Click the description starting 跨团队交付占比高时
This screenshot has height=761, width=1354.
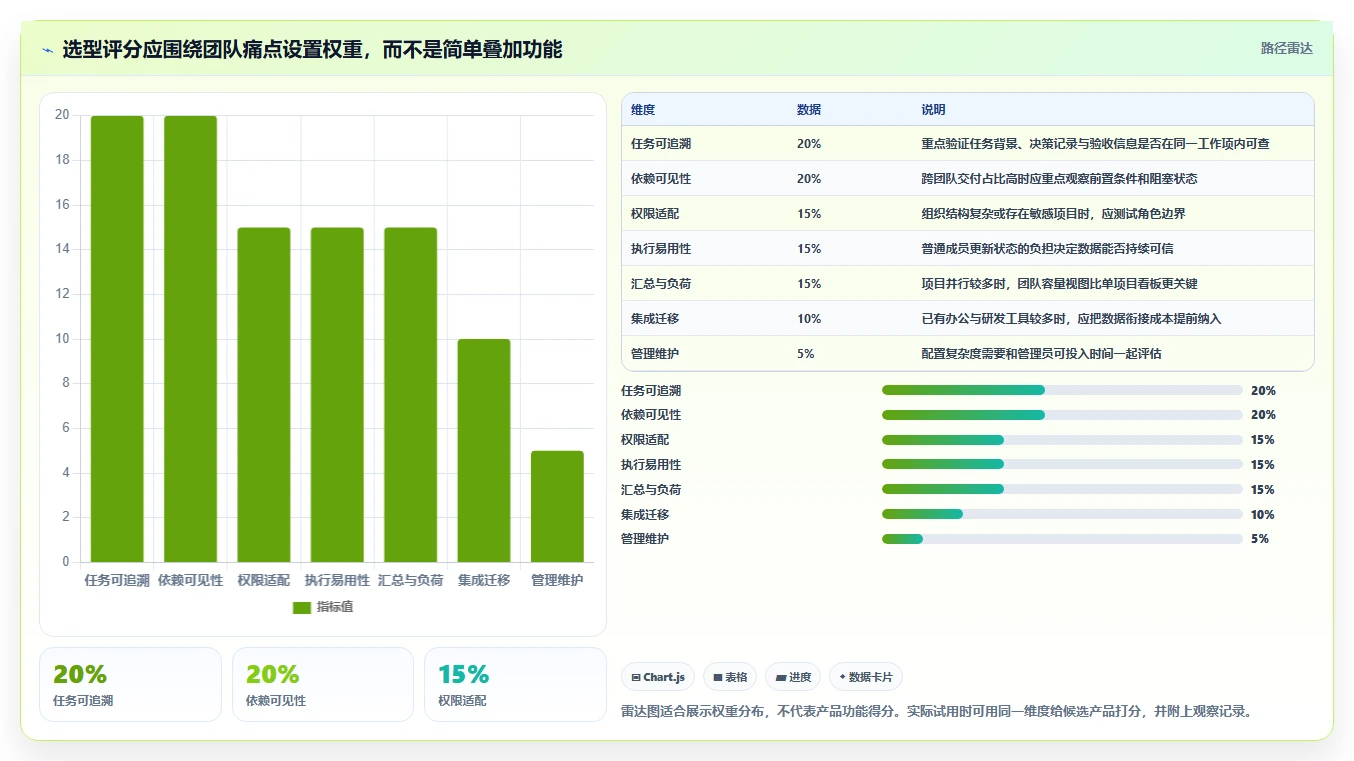[x=1059, y=179]
